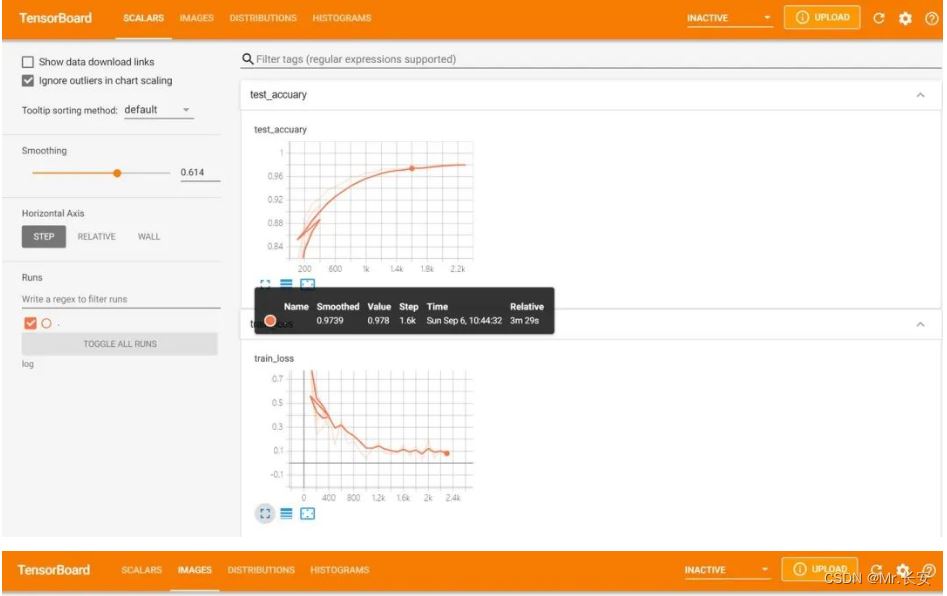Click the TOGGLE ALL RUNS button
Image resolution: width=947 pixels, height=596 pixels.
(x=120, y=344)
